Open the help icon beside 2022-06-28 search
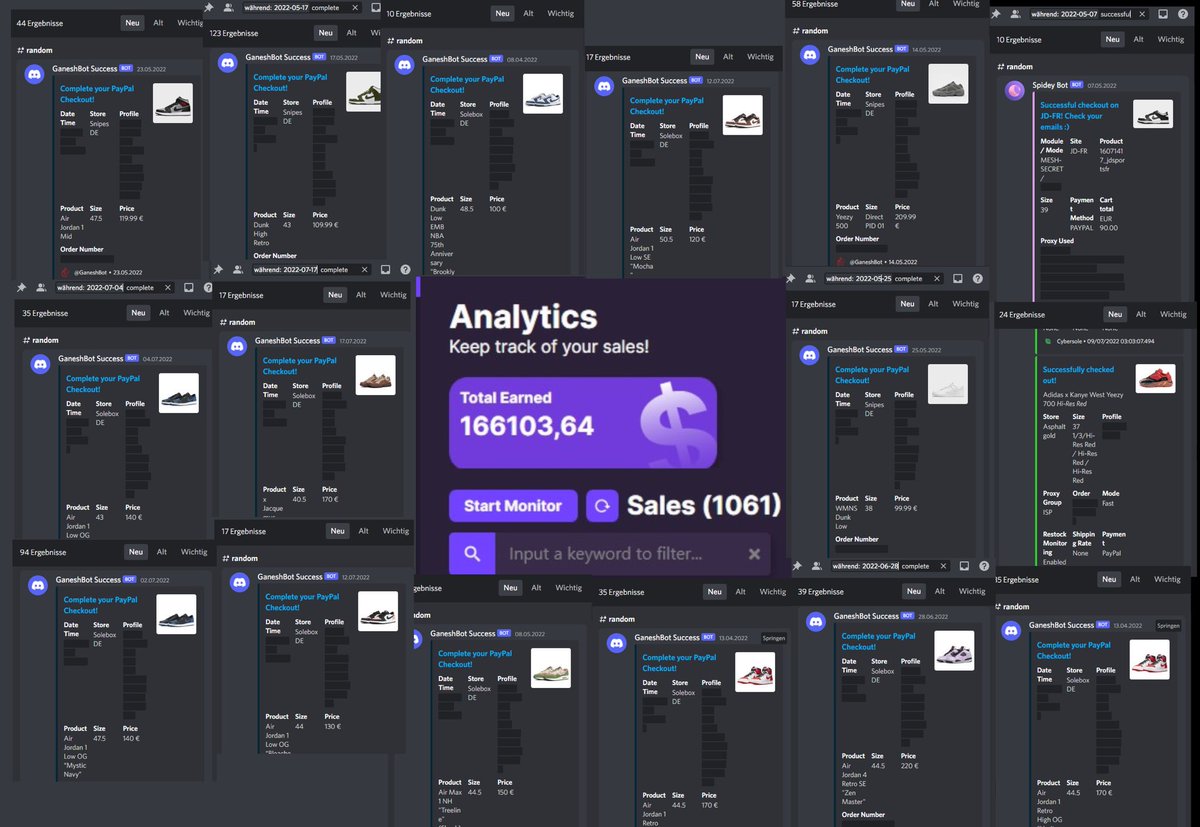The height and width of the screenshot is (827, 1200). pyautogui.click(x=984, y=566)
